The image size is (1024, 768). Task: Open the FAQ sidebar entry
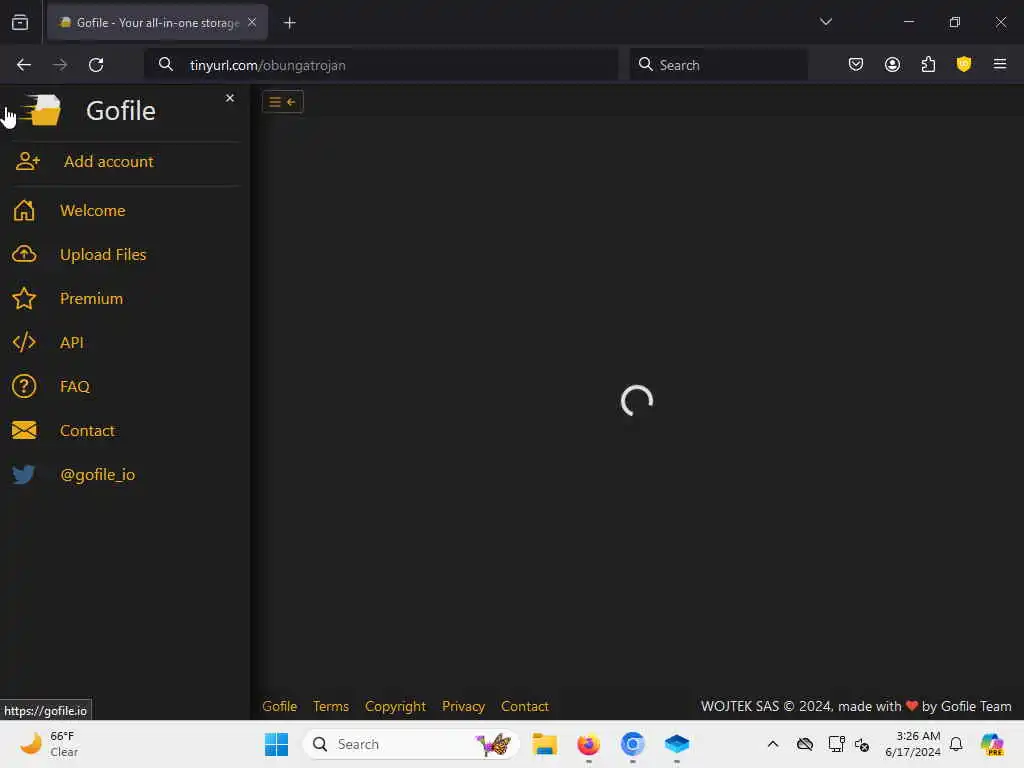[74, 386]
